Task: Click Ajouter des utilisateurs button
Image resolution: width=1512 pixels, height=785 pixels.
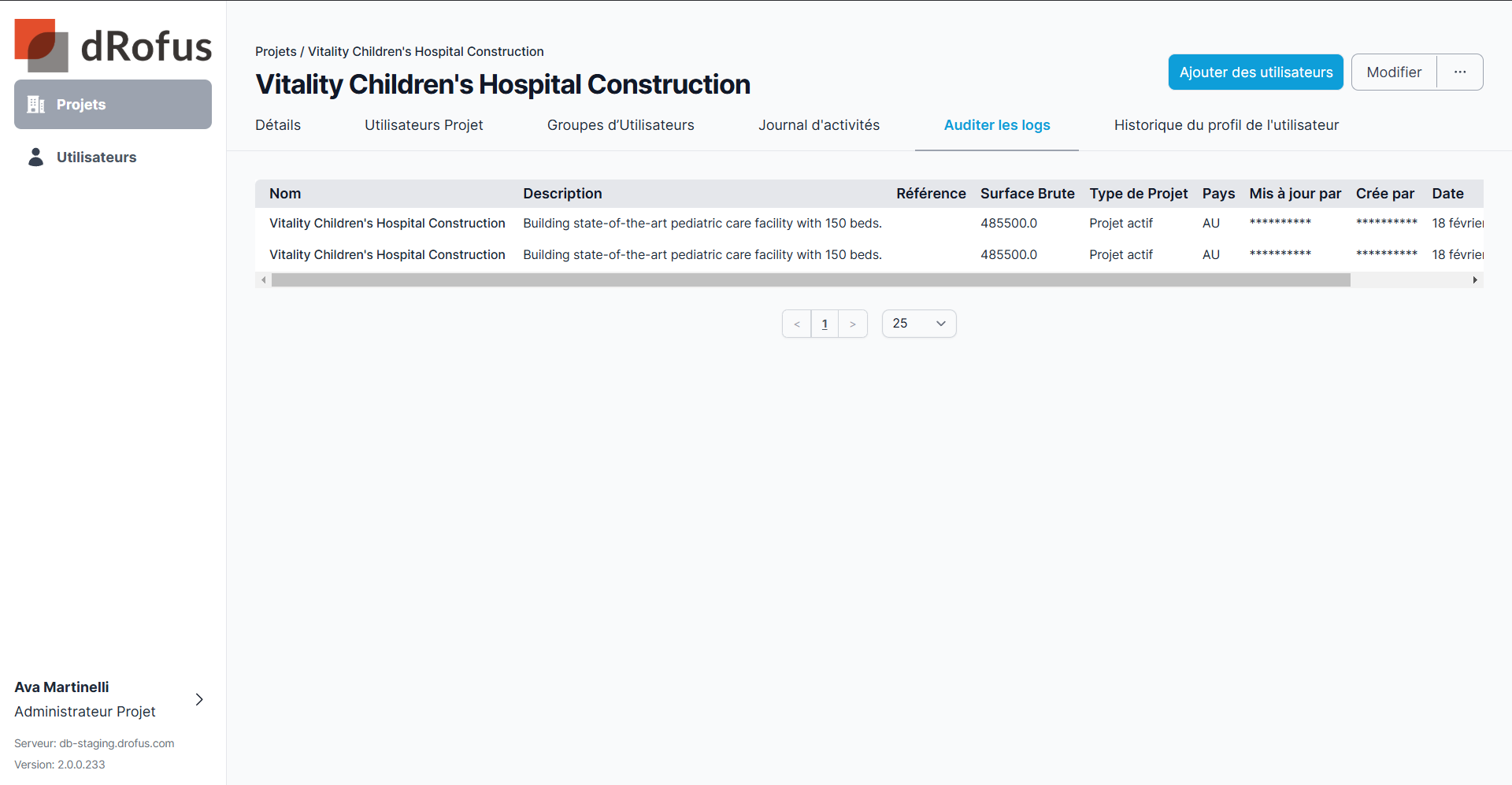Action: pyautogui.click(x=1255, y=72)
